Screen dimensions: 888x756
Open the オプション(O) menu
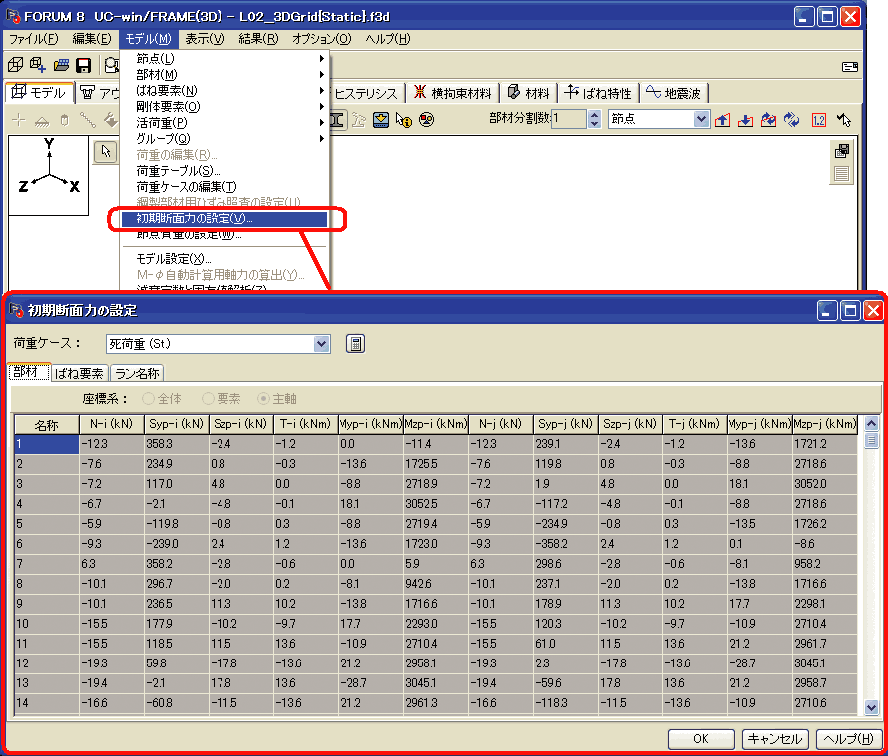(322, 39)
